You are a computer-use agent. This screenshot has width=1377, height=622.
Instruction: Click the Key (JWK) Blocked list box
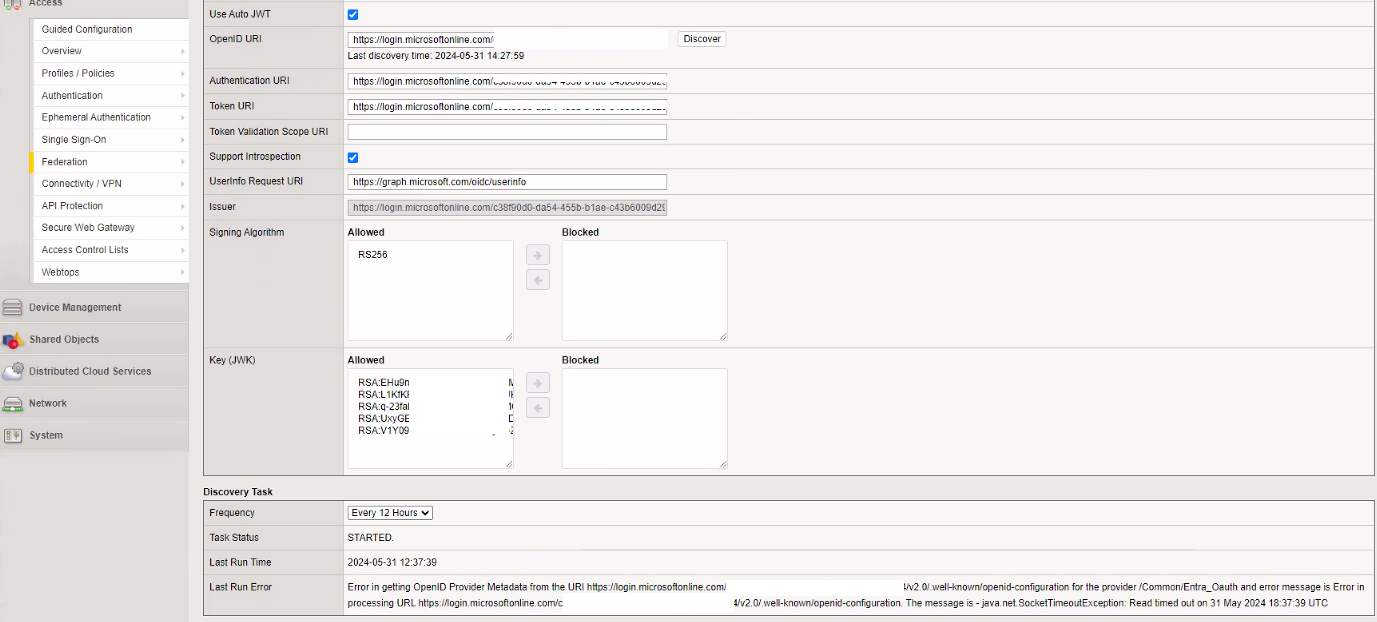point(645,418)
